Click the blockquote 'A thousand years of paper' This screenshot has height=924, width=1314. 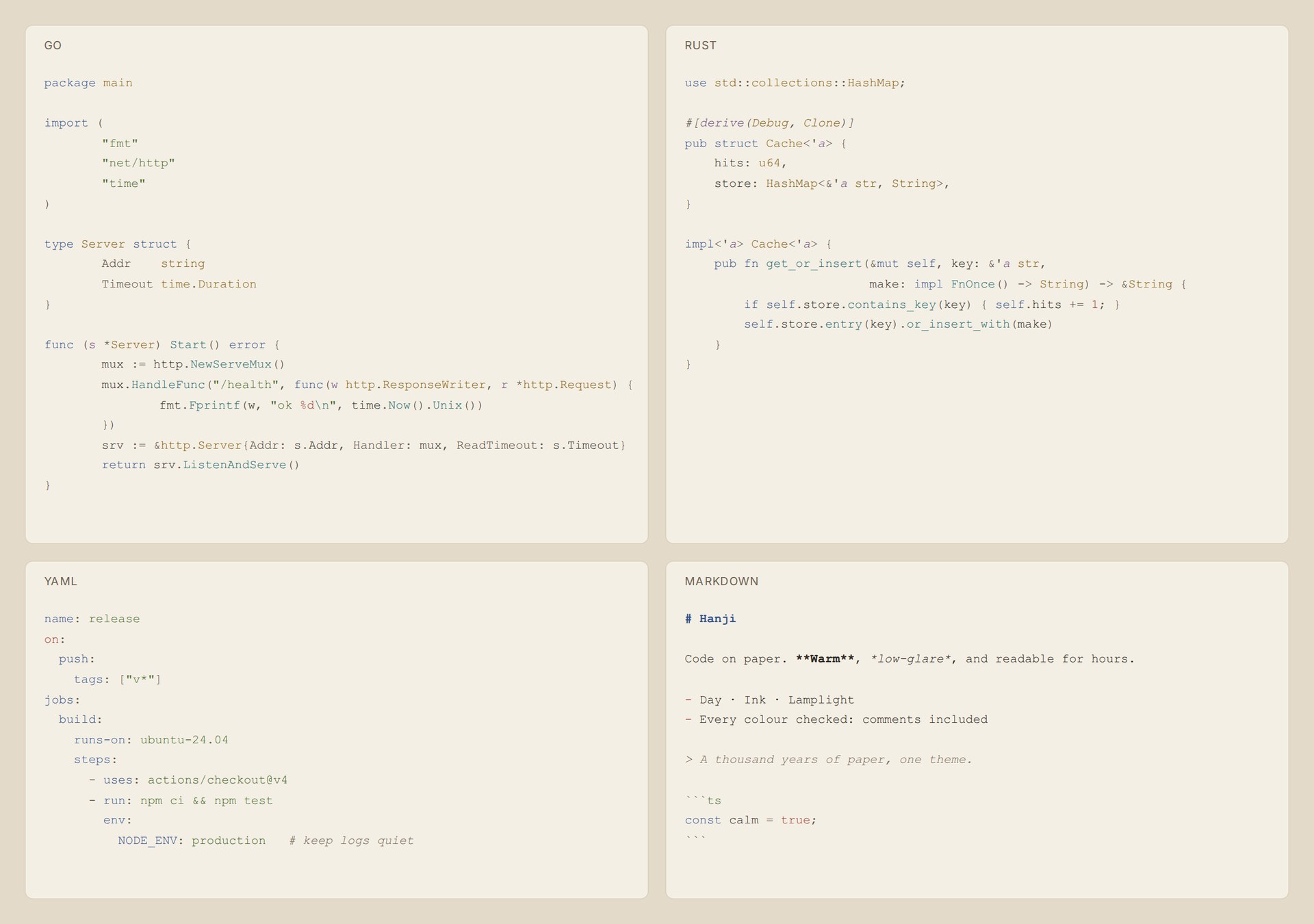829,760
